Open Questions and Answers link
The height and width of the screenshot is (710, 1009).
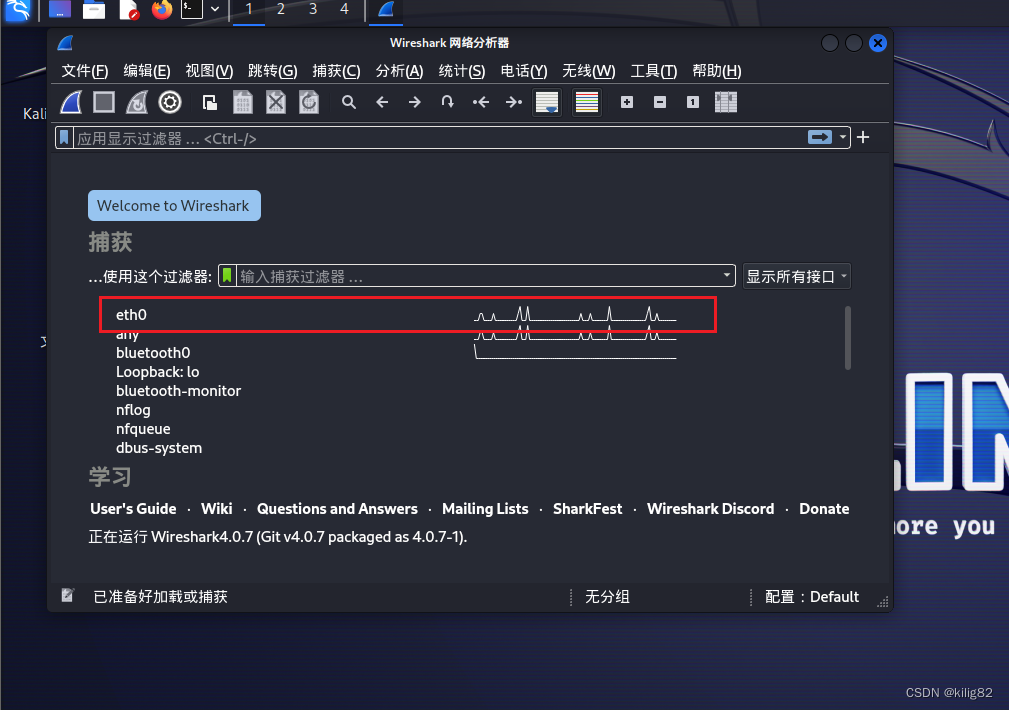point(337,509)
